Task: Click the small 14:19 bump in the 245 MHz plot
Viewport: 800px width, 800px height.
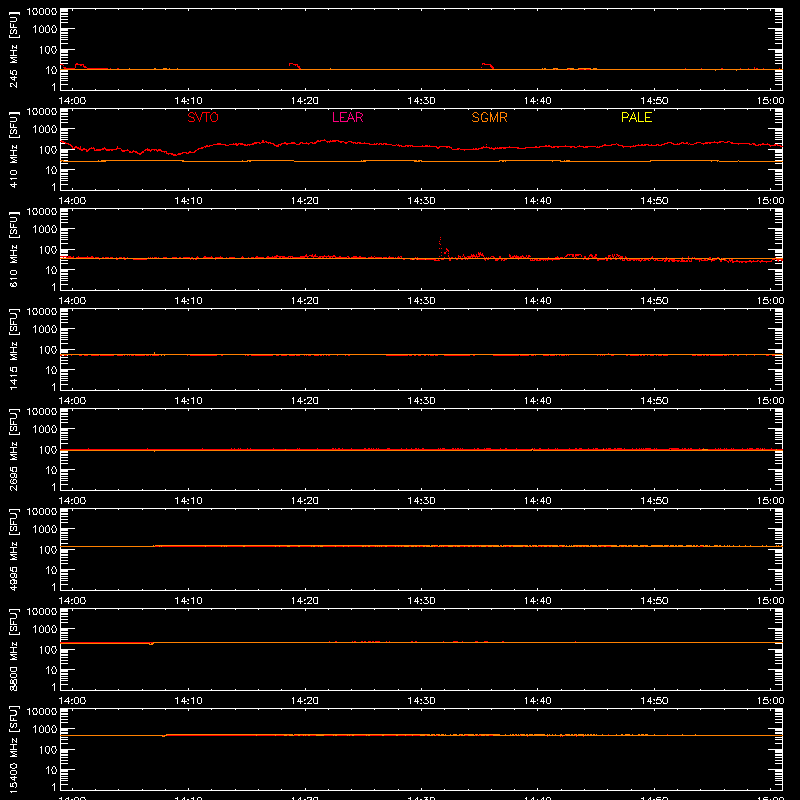Action: pos(294,66)
